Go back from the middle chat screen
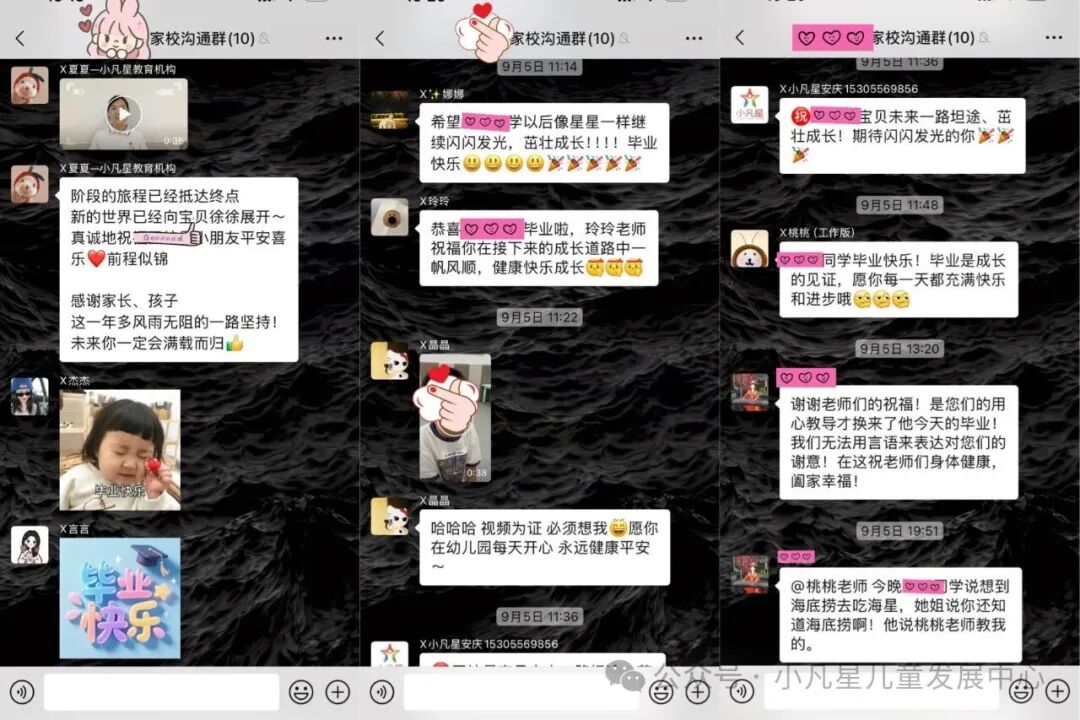The image size is (1080, 720). click(380, 38)
